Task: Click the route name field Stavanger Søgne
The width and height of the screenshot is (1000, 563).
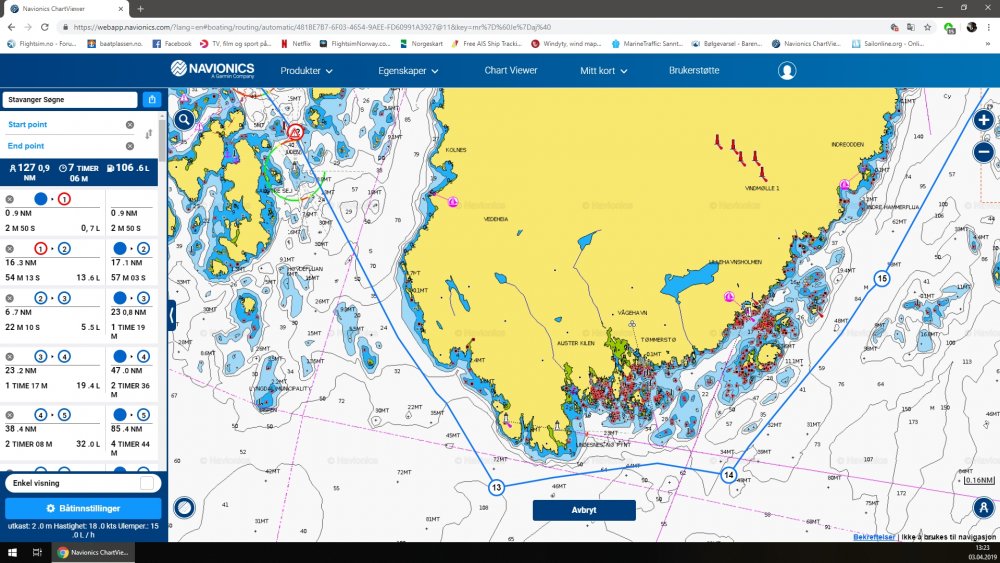Action: click(x=70, y=99)
